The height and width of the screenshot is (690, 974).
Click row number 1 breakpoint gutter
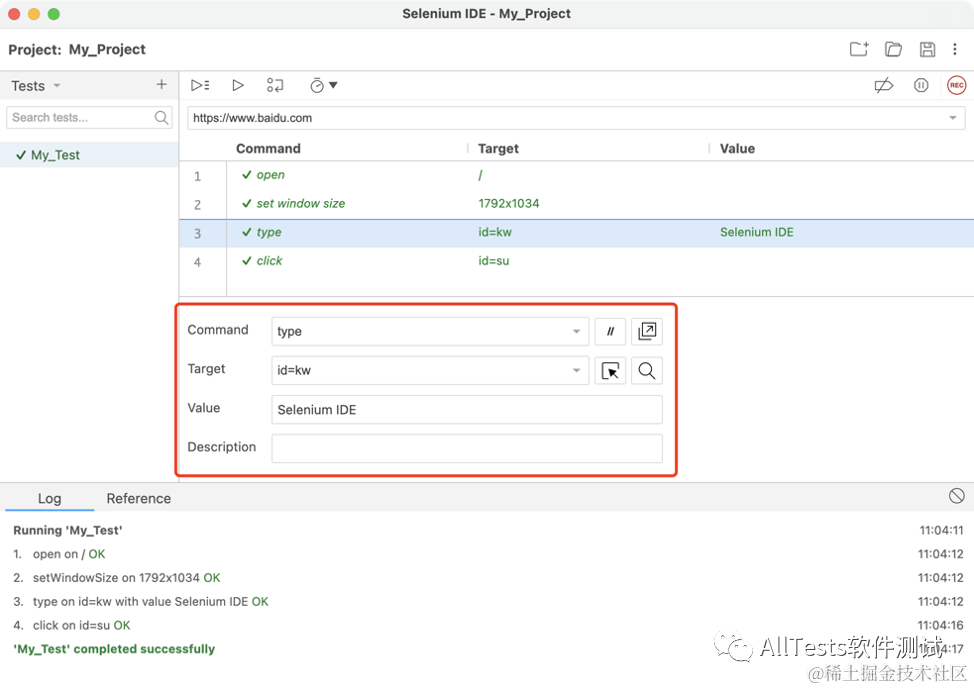(198, 176)
